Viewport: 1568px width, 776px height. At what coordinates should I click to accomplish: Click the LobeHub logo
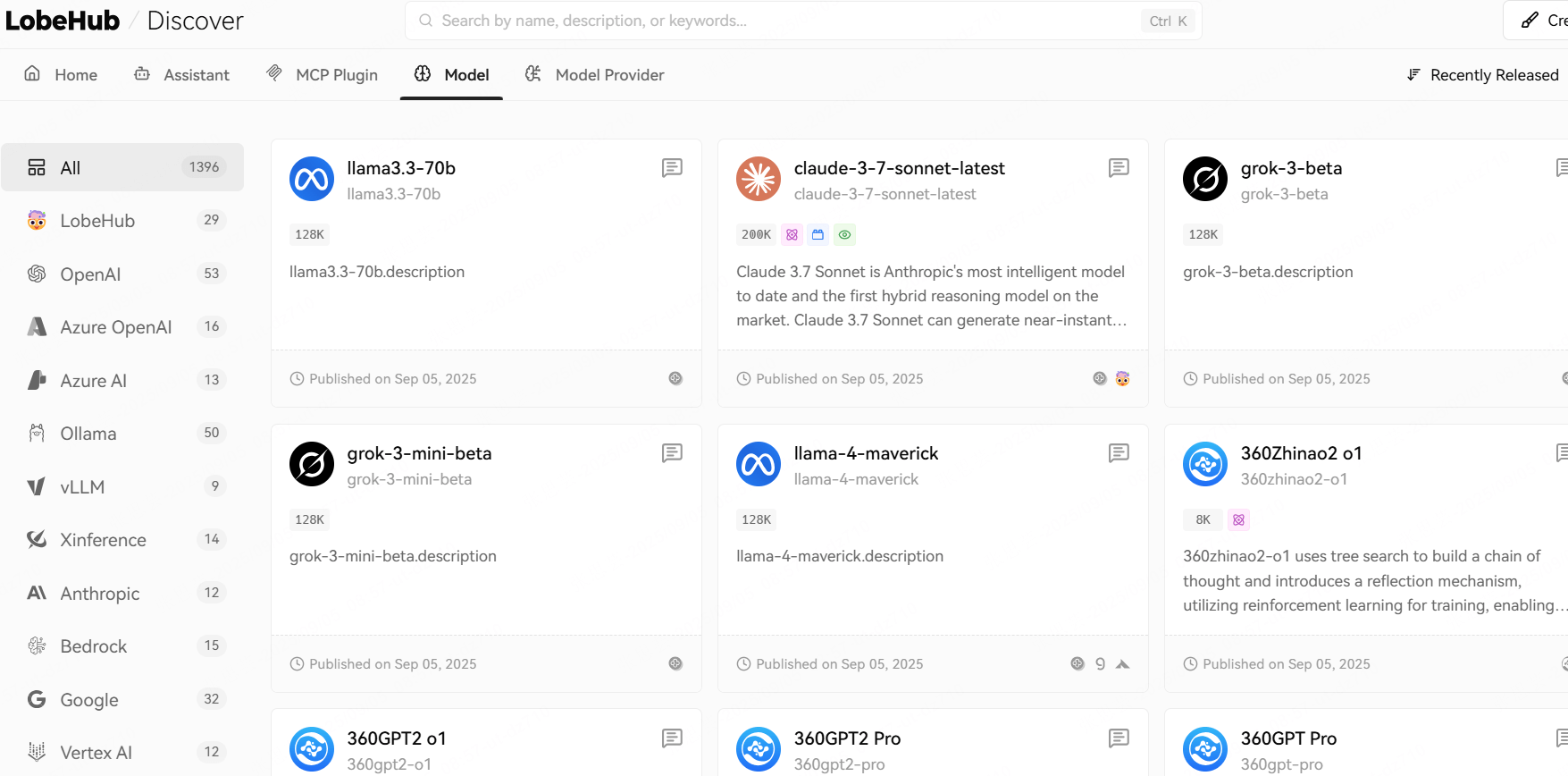coord(63,21)
